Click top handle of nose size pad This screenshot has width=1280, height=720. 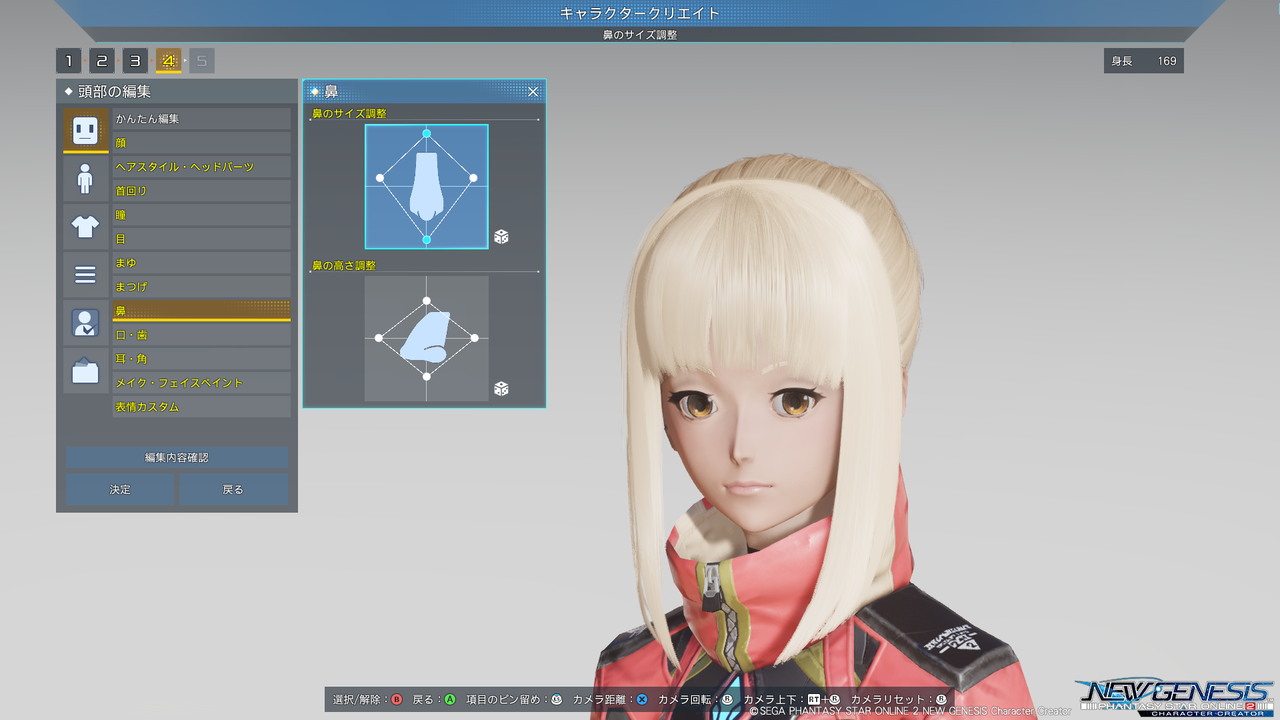point(427,133)
